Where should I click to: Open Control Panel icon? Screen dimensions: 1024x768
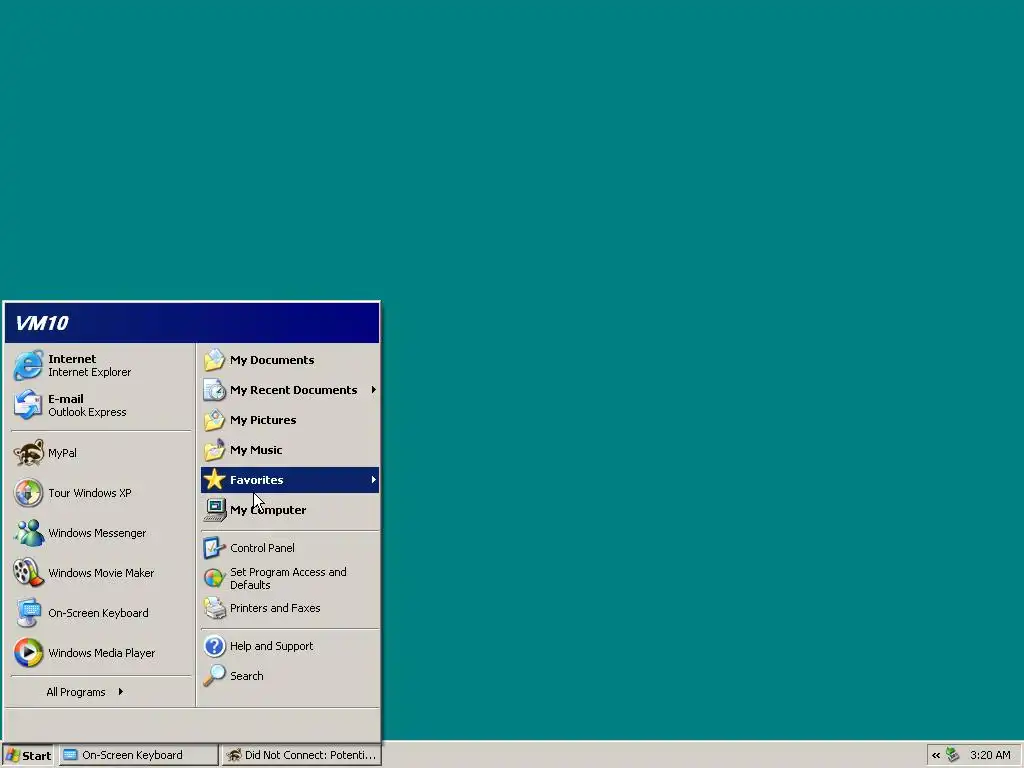tap(214, 548)
